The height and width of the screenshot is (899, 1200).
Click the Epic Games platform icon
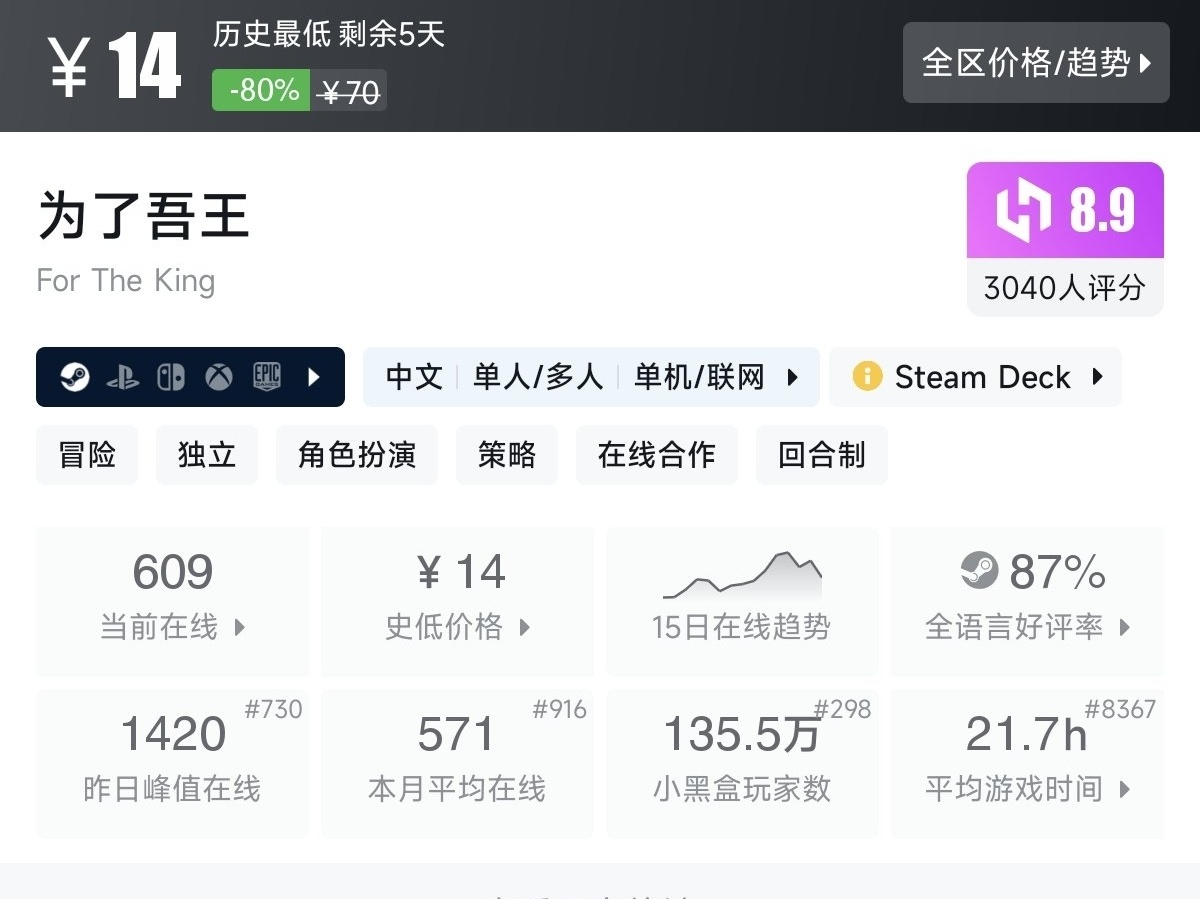tap(267, 377)
